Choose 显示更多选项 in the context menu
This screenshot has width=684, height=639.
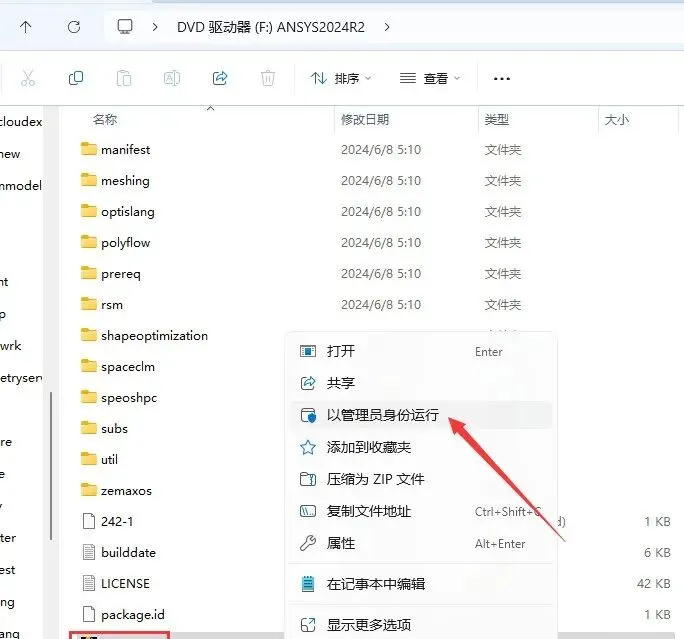click(421, 625)
